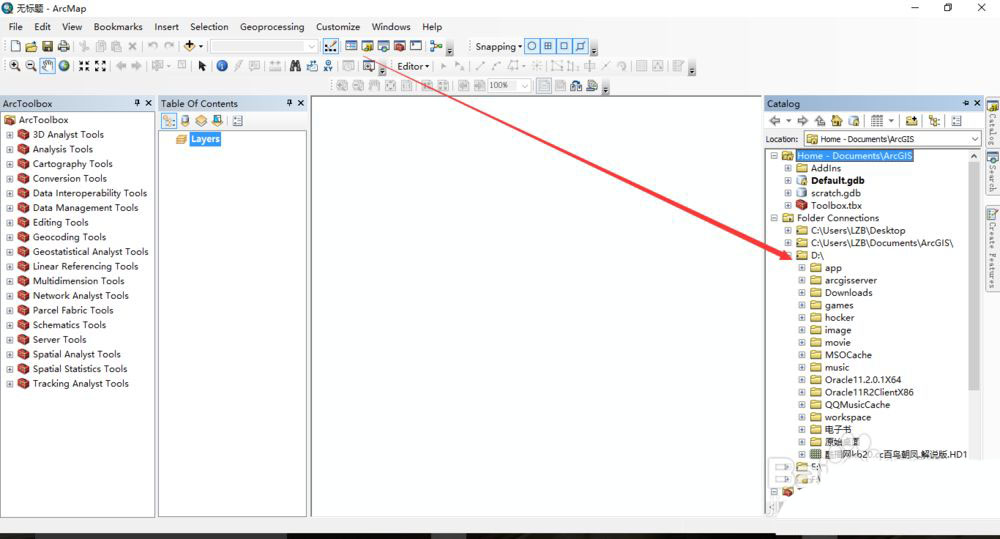Select the Zoom Out tool

31,66
